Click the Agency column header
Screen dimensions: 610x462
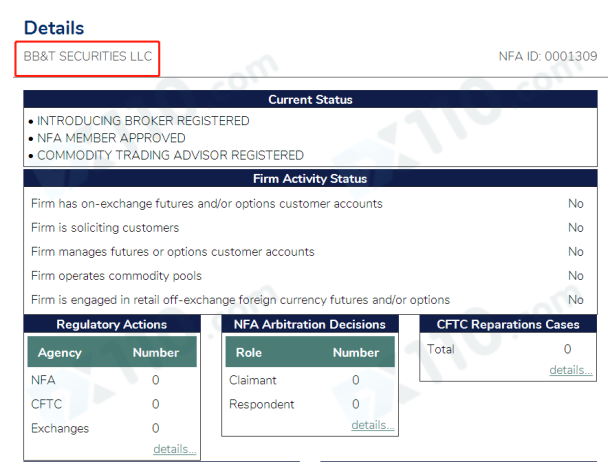tap(60, 353)
